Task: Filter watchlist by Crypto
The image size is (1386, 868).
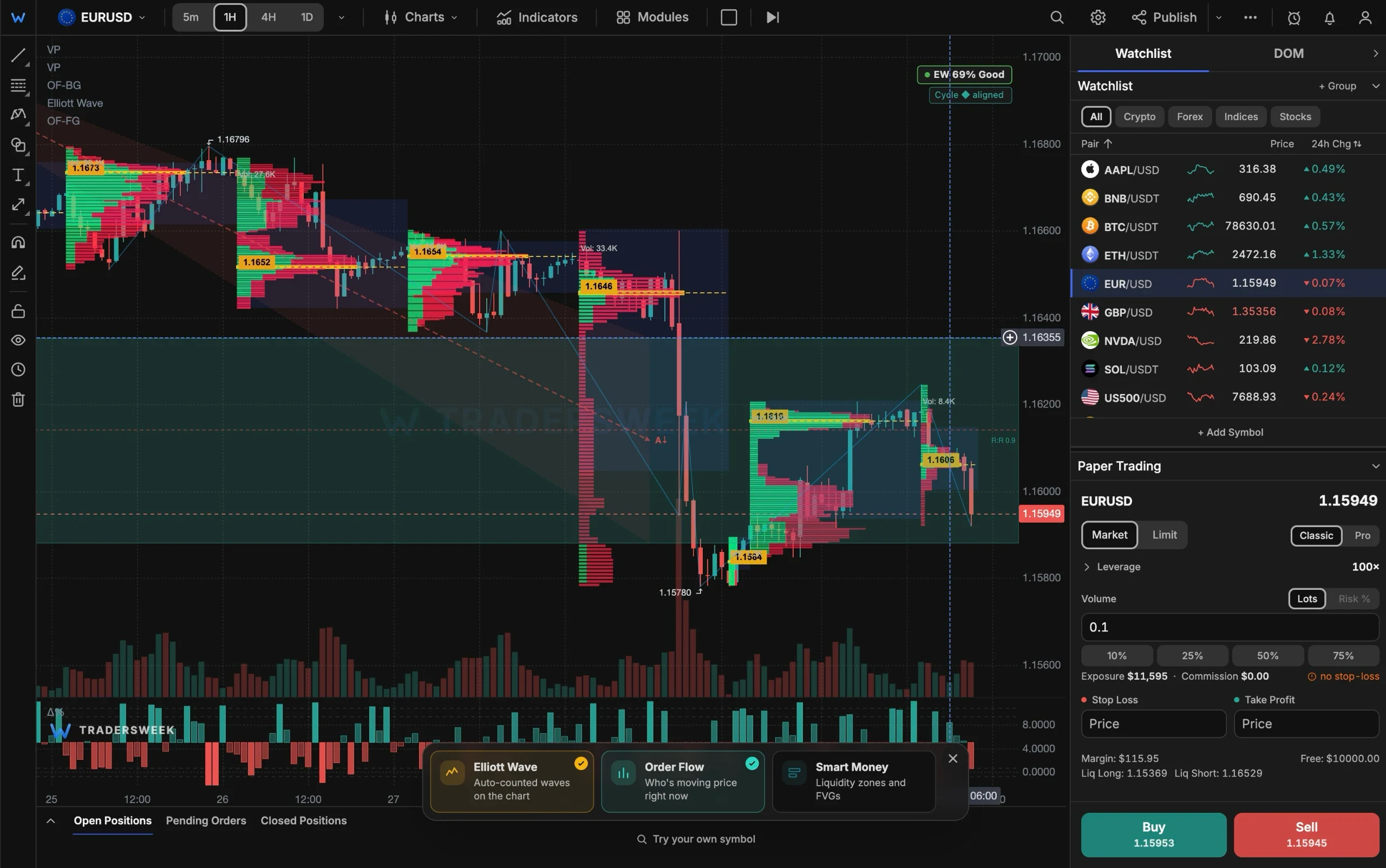Action: tap(1139, 116)
